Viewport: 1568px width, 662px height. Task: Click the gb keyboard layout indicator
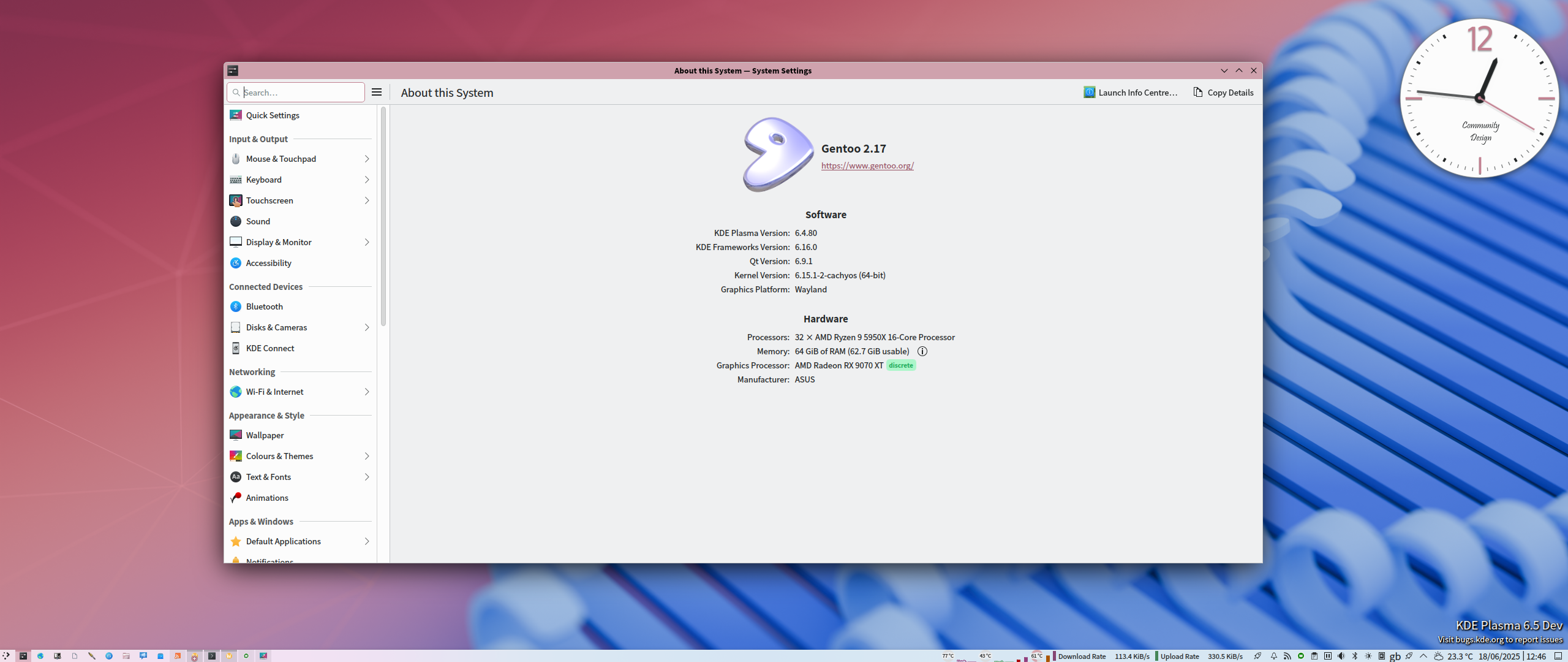pyautogui.click(x=1395, y=656)
